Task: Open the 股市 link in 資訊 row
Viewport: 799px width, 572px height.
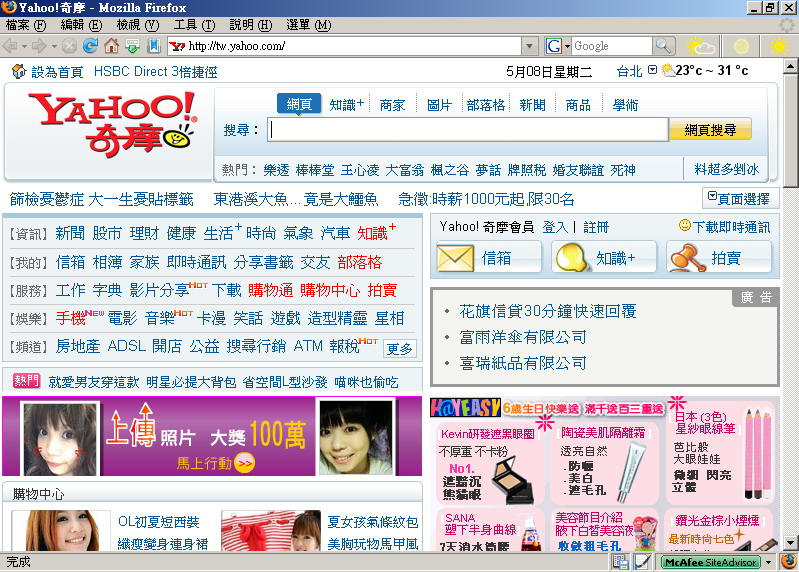Action: [107, 233]
